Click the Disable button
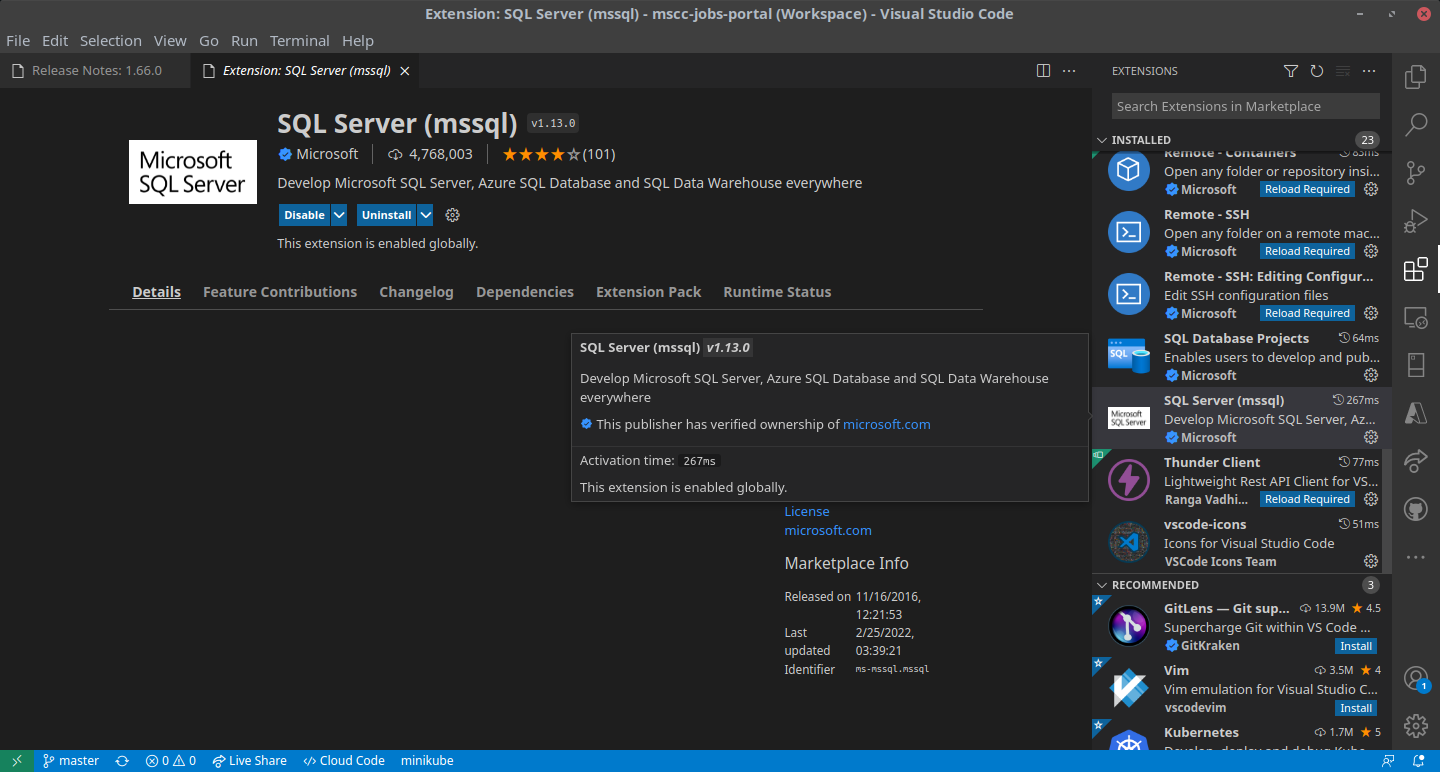This screenshot has height=772, width=1440. point(304,215)
